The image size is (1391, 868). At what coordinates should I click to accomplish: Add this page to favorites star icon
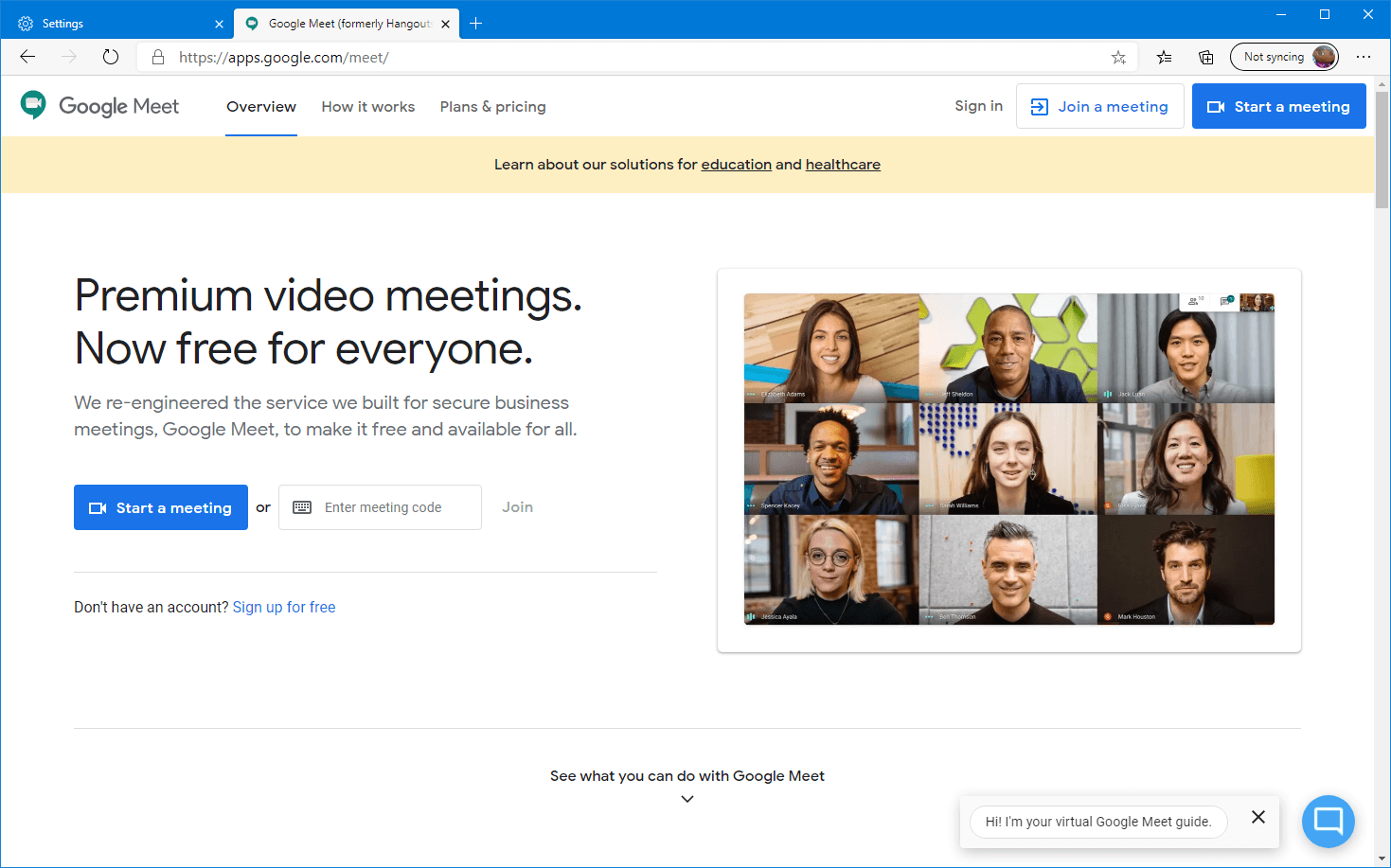click(1118, 58)
